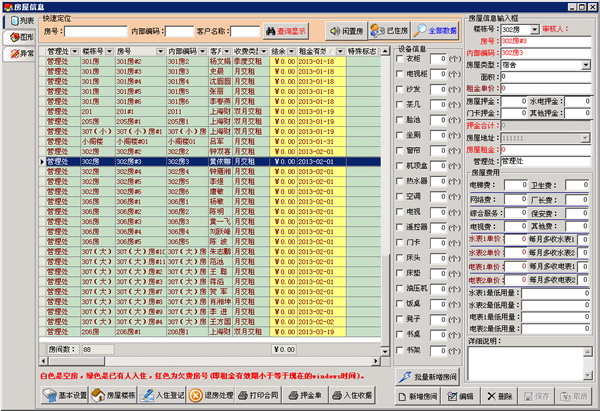The image size is (600, 411).
Task: Click the 衣柜 quantity field
Action: 438,59
